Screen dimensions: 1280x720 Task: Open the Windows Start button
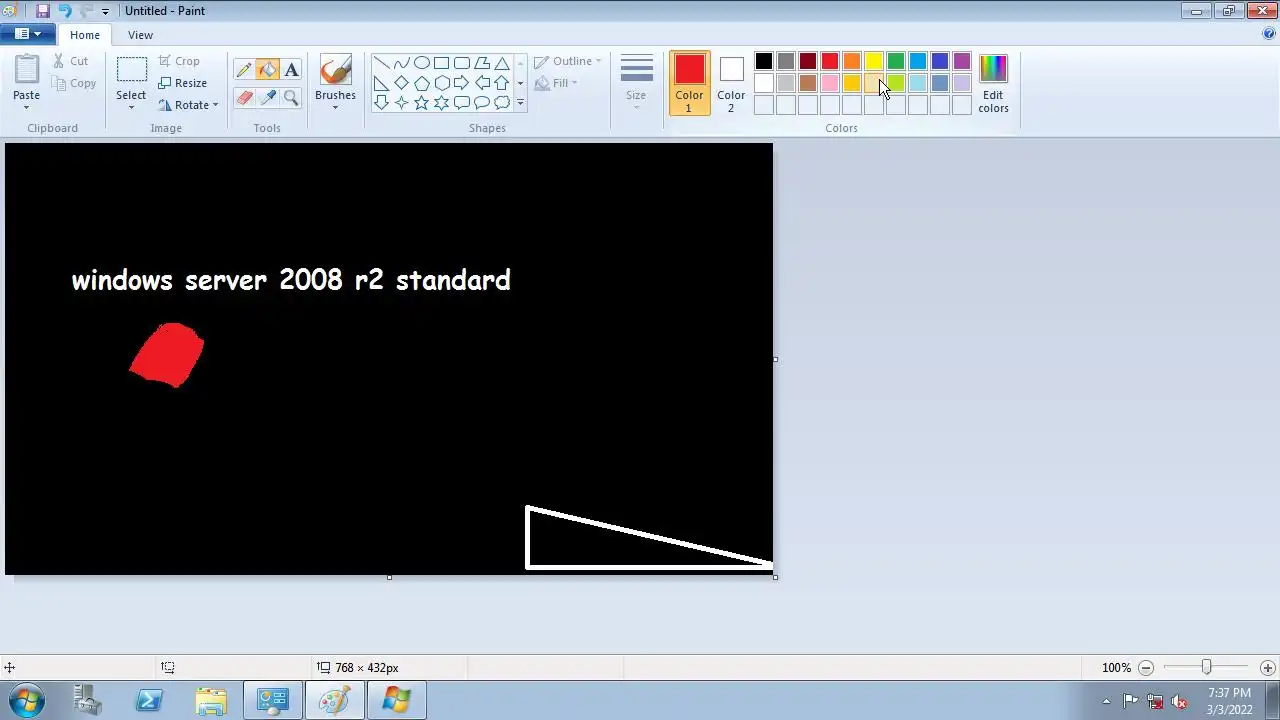pos(26,700)
